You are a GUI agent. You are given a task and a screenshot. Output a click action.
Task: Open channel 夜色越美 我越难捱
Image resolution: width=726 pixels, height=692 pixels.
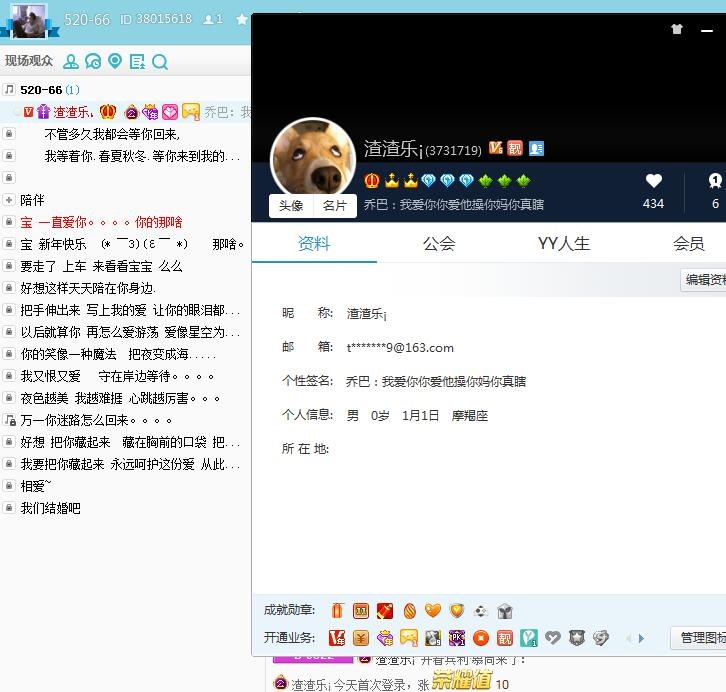click(x=120, y=398)
